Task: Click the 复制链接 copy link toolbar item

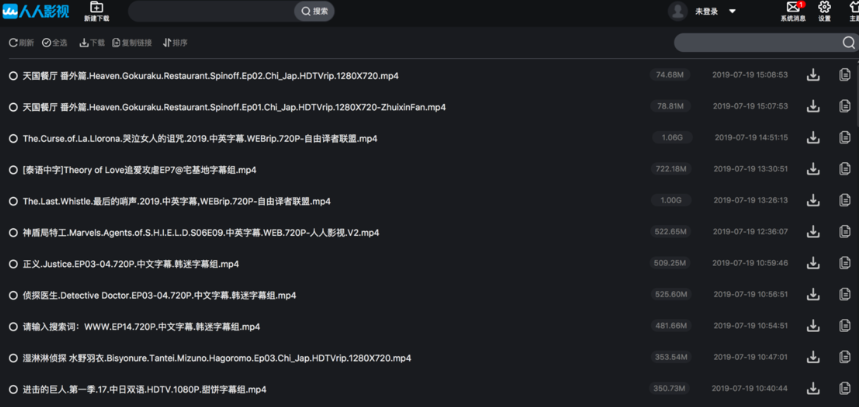Action: pyautogui.click(x=132, y=43)
